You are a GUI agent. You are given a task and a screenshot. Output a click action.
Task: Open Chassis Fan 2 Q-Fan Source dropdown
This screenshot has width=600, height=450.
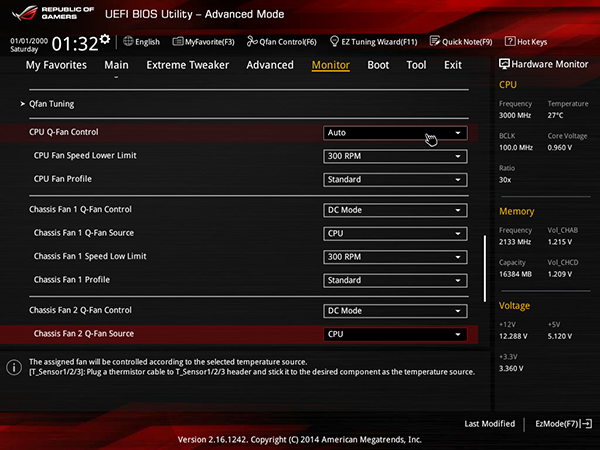click(x=395, y=334)
